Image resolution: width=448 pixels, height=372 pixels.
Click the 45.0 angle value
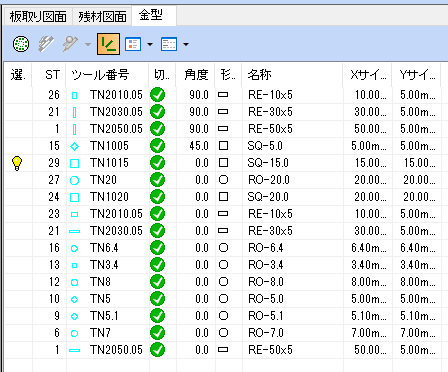coord(199,146)
